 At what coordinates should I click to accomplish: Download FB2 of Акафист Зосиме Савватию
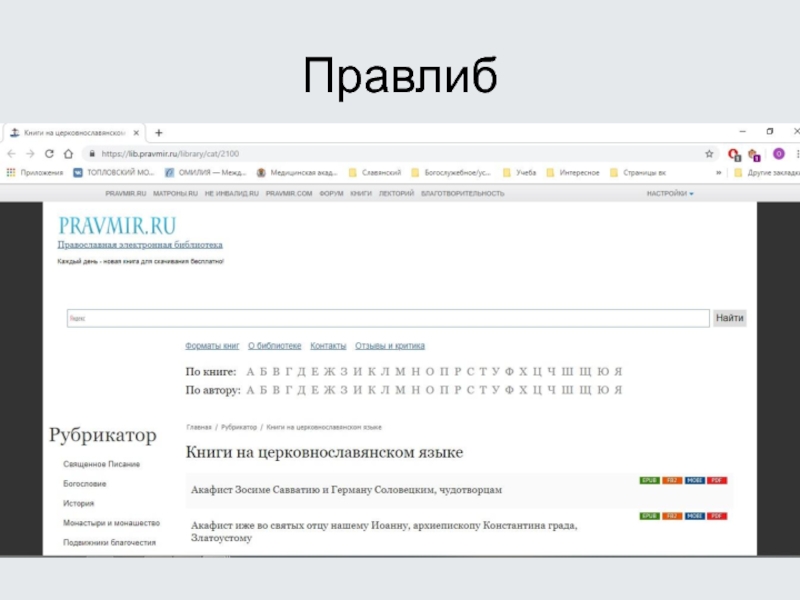[672, 481]
